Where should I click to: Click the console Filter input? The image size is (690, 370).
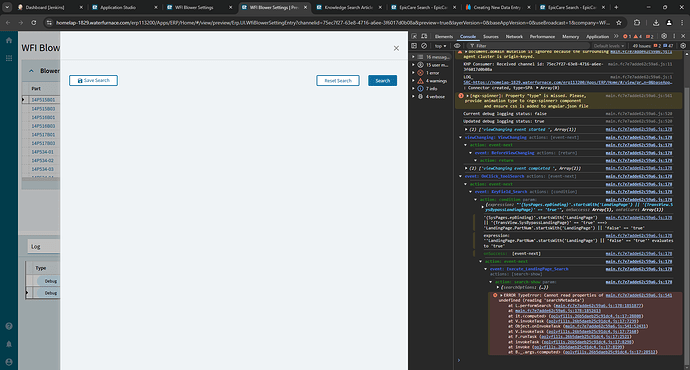528,46
